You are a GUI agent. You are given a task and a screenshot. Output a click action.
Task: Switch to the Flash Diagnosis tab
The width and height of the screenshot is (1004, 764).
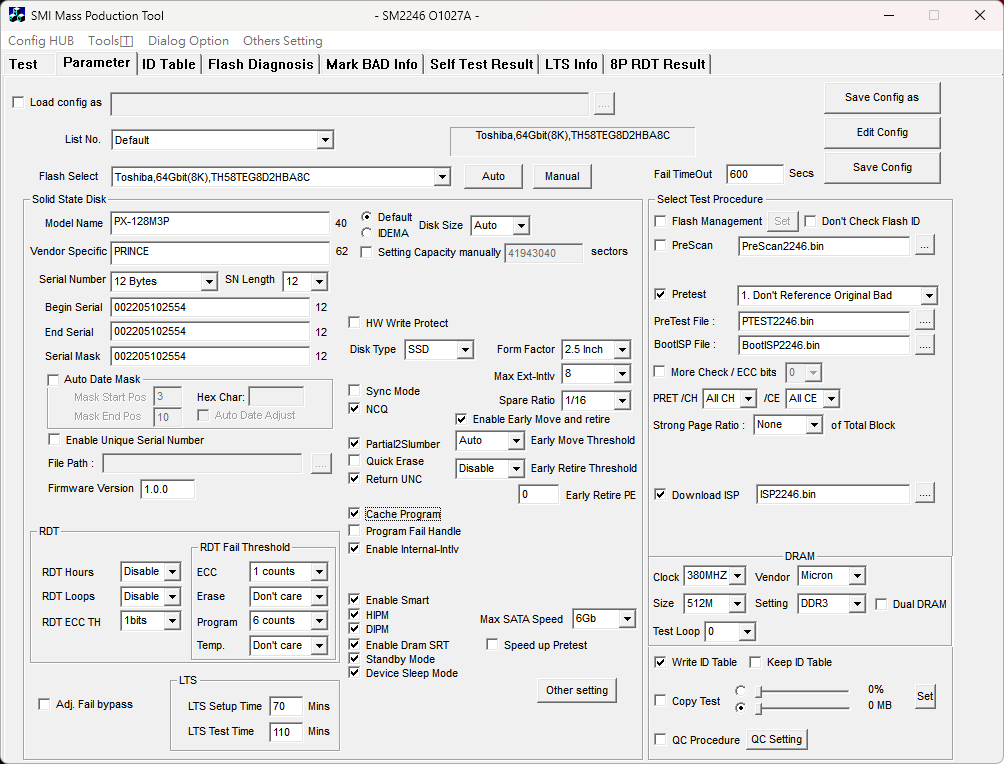(x=261, y=64)
